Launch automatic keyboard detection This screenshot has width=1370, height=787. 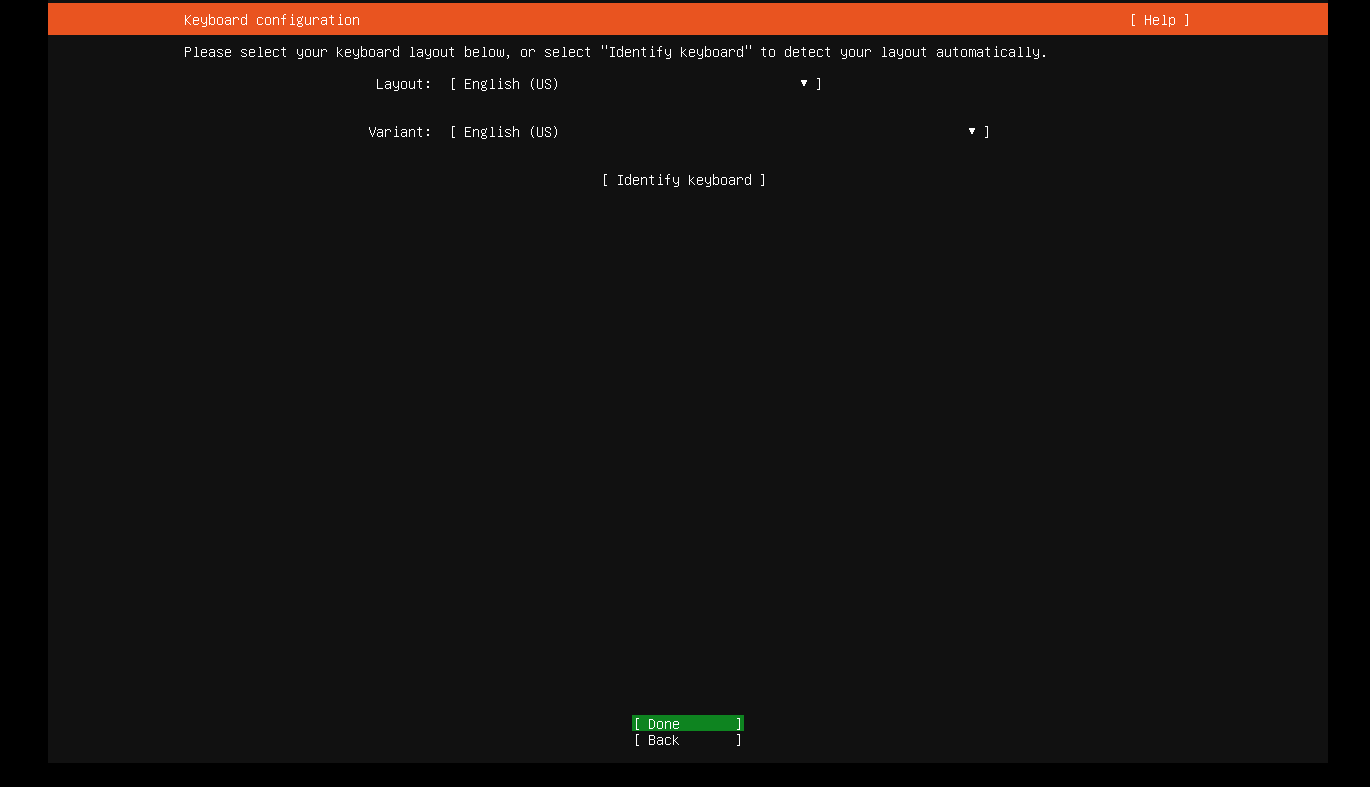click(684, 180)
